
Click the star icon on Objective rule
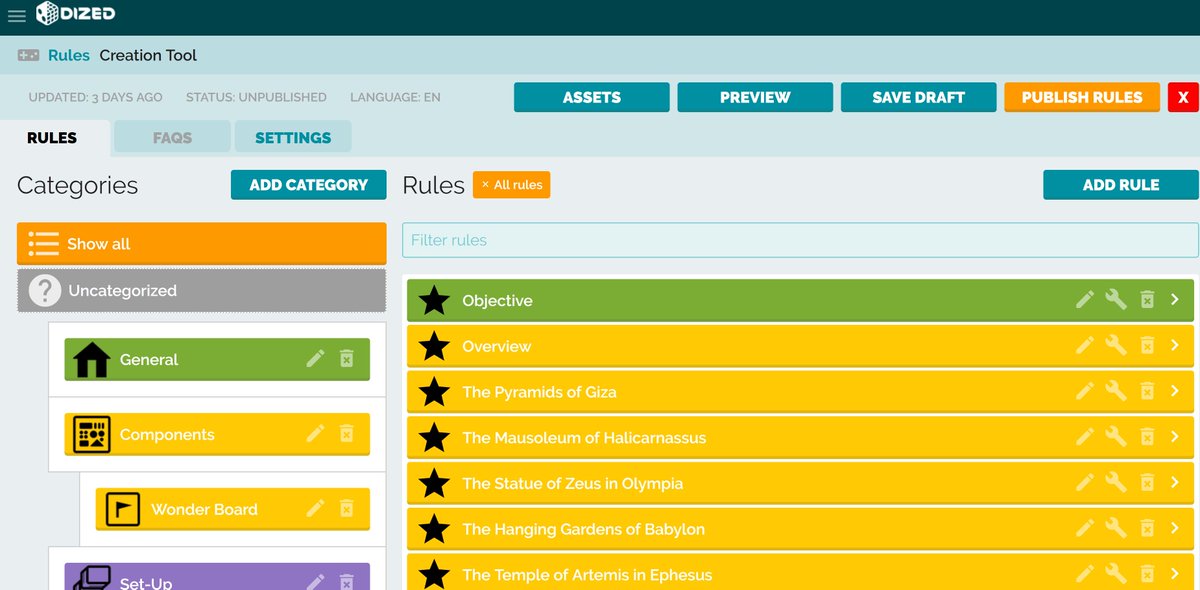[434, 300]
